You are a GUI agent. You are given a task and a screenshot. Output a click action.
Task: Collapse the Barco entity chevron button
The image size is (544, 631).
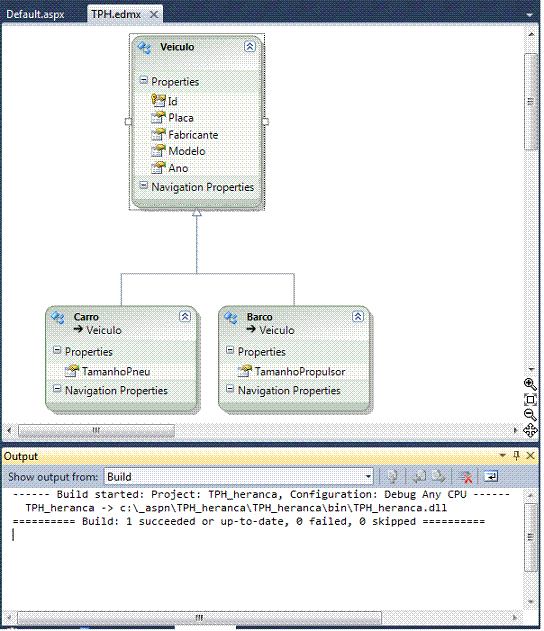tap(358, 317)
